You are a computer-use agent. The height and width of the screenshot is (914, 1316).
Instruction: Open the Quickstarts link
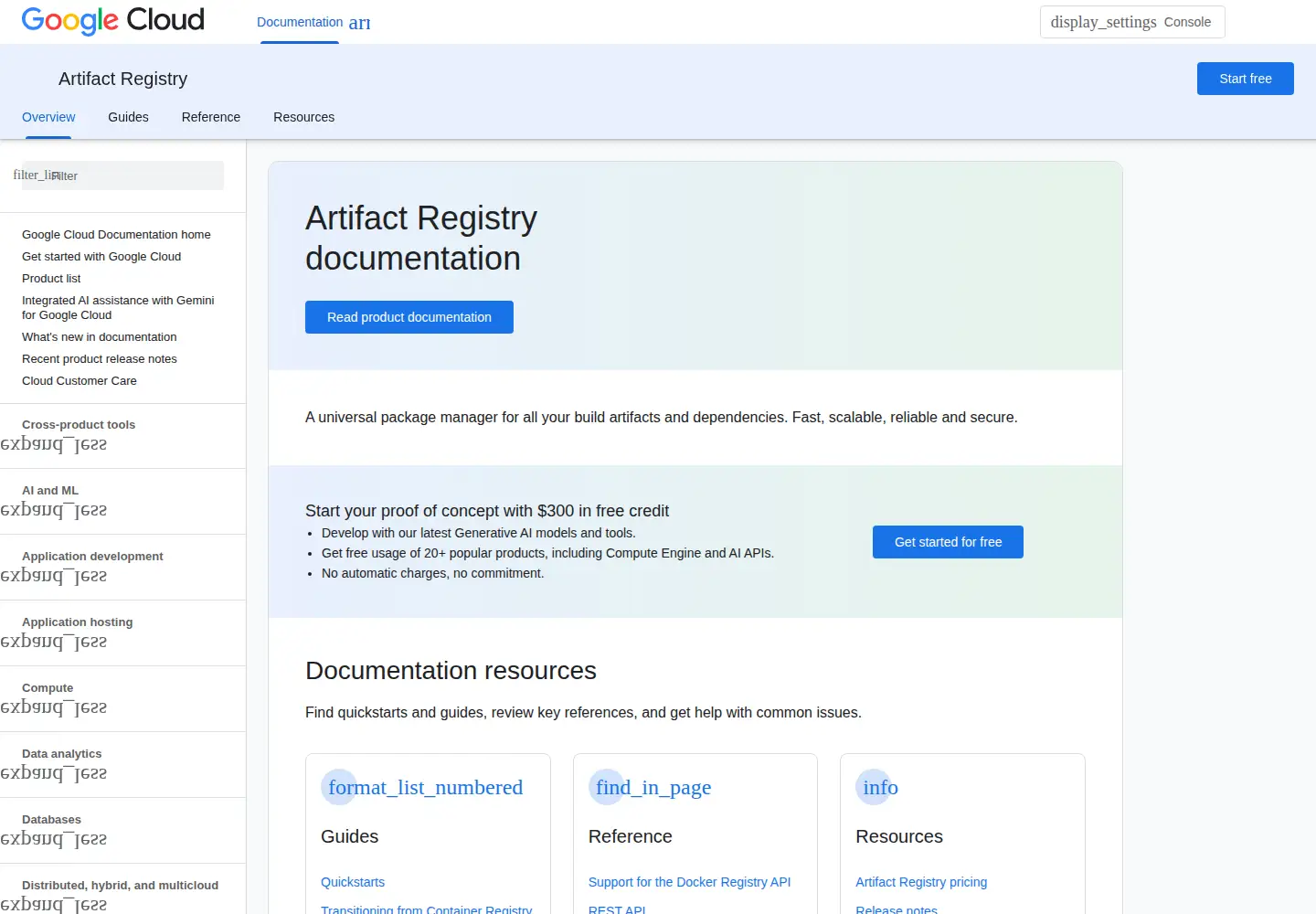pyautogui.click(x=353, y=882)
